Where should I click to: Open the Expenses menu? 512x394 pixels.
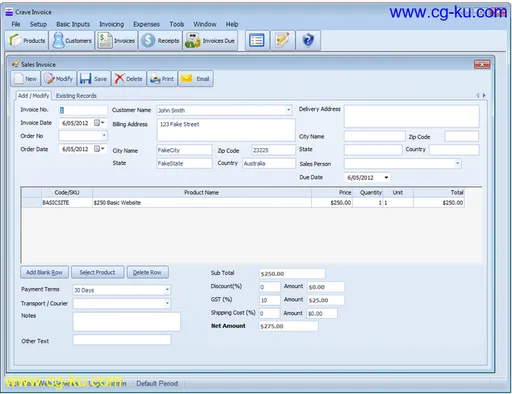(x=146, y=24)
